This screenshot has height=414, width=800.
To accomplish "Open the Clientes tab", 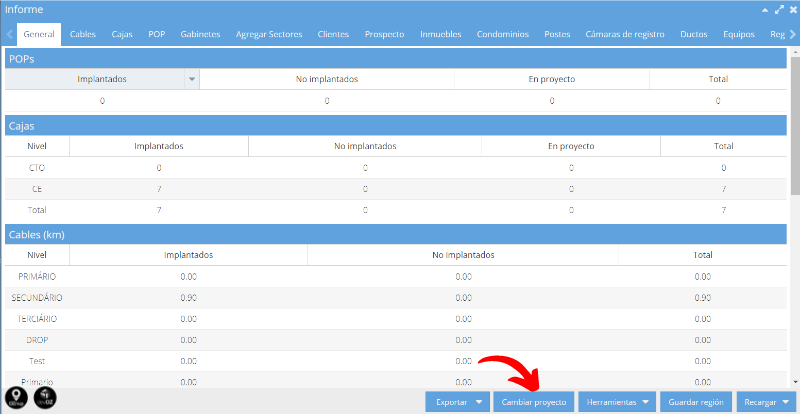I will coord(333,35).
